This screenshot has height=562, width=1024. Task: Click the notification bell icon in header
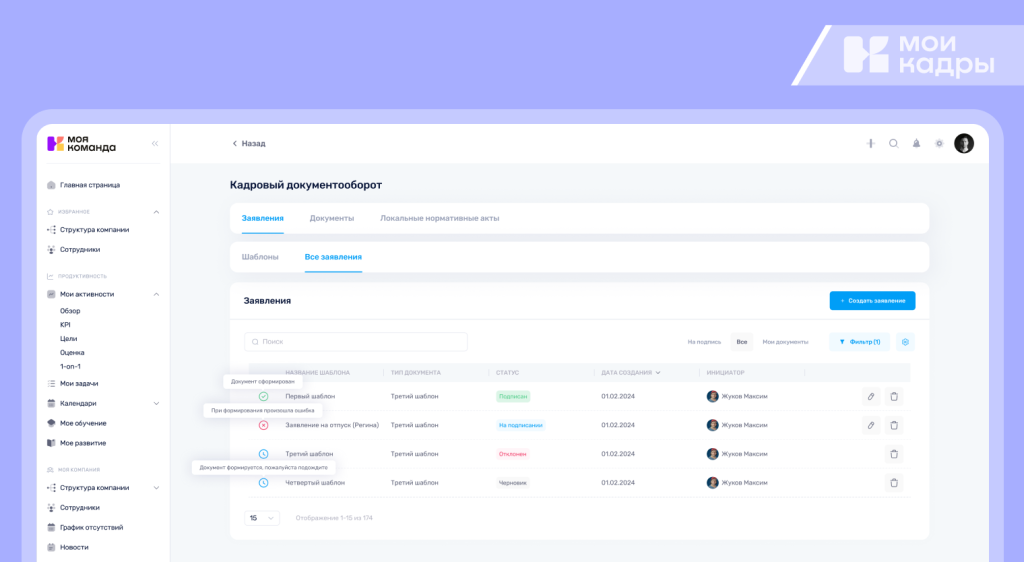click(x=916, y=143)
